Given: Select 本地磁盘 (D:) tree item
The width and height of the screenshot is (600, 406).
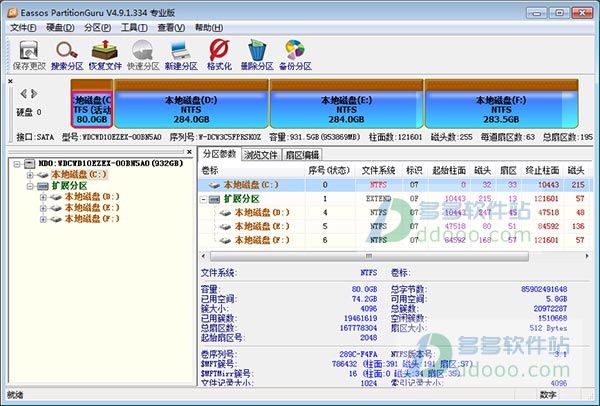Looking at the screenshot, I should coord(92,197).
